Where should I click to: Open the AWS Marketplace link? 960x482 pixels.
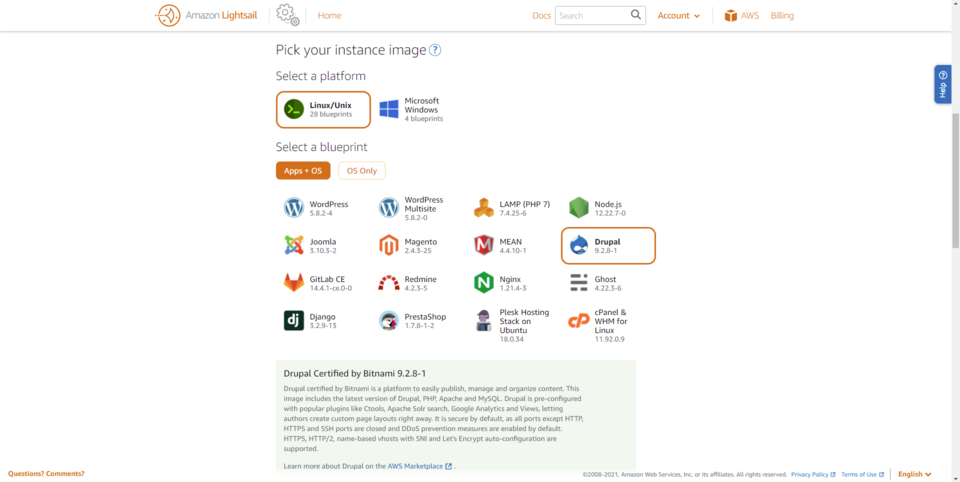point(419,466)
